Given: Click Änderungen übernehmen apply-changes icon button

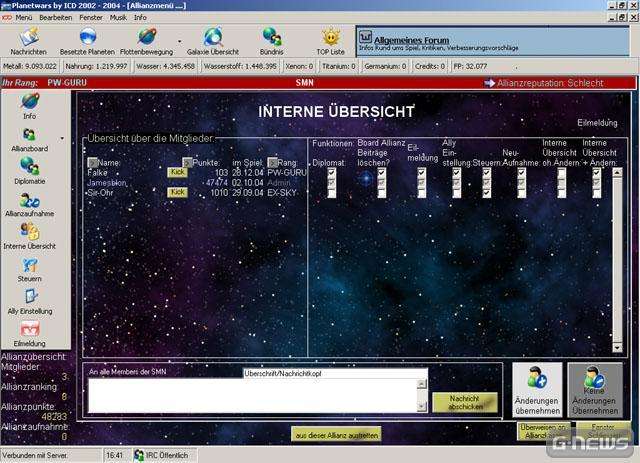Looking at the screenshot, I should click(537, 390).
